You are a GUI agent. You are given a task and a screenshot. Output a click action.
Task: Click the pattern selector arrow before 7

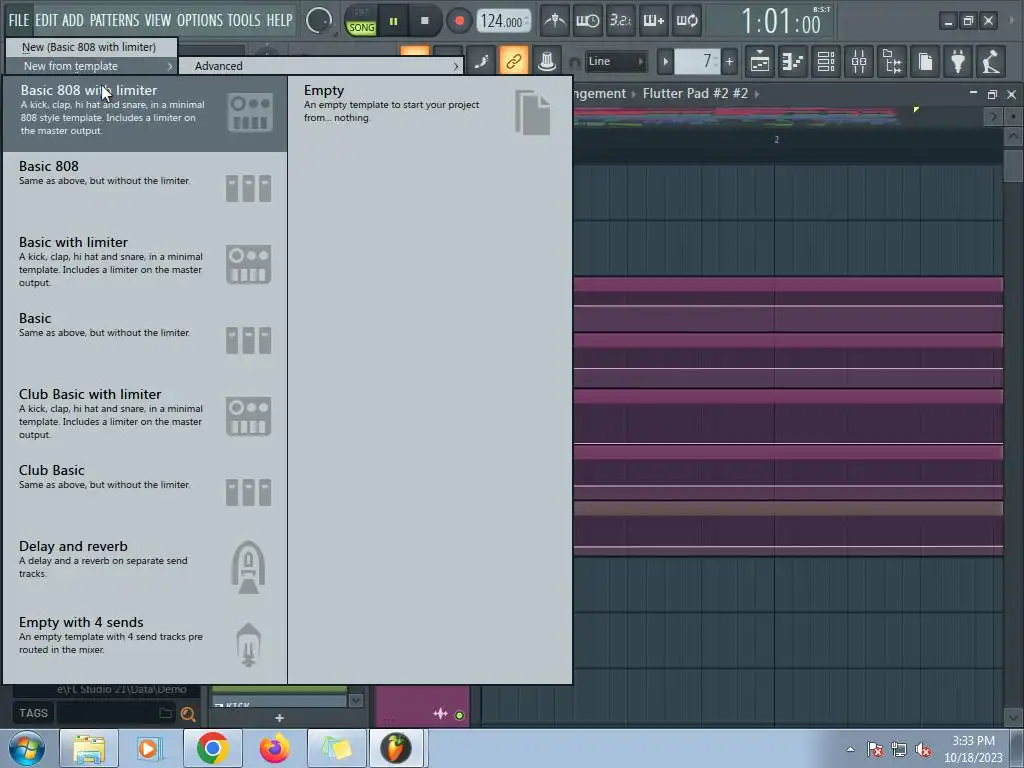[x=665, y=62]
